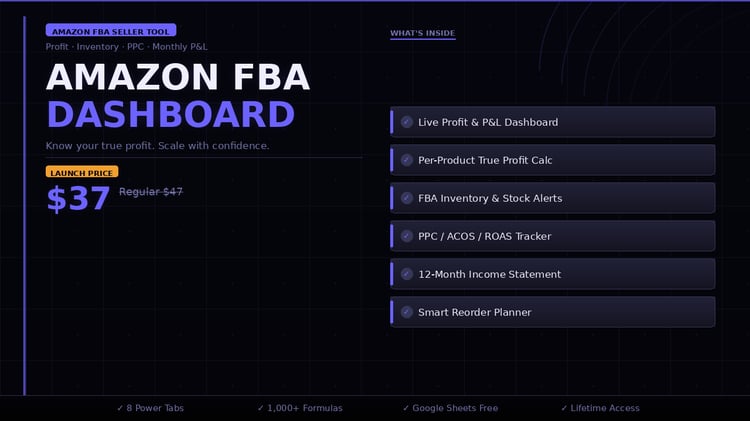Click the Amazon FBA Seller Tool badge
750x421 pixels.
[110, 31]
